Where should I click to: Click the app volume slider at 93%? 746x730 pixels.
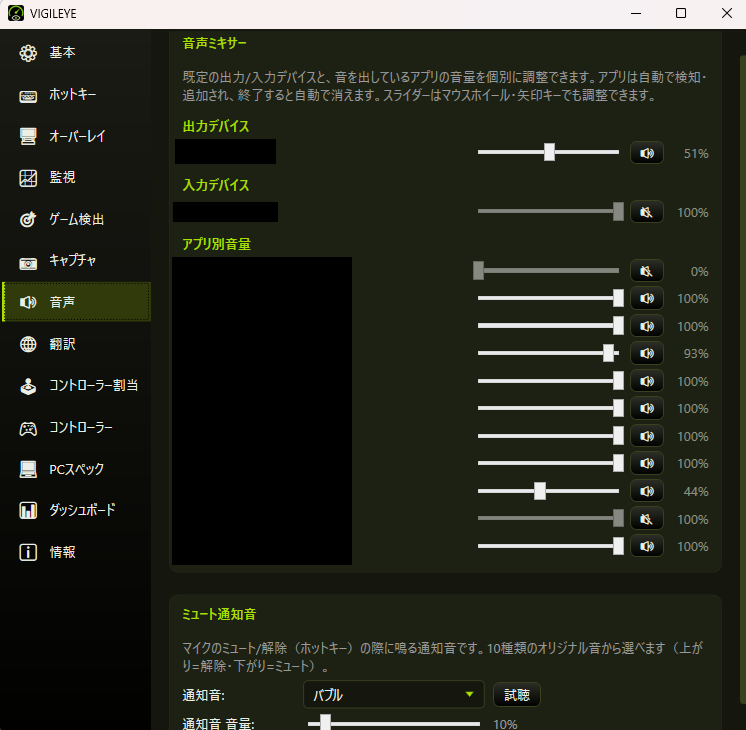coord(549,353)
